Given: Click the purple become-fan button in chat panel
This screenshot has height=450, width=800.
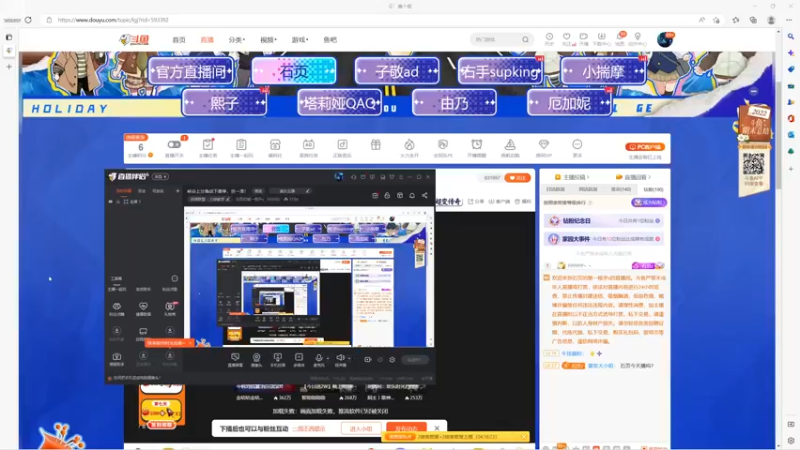Looking at the screenshot, I should pyautogui.click(x=648, y=203).
